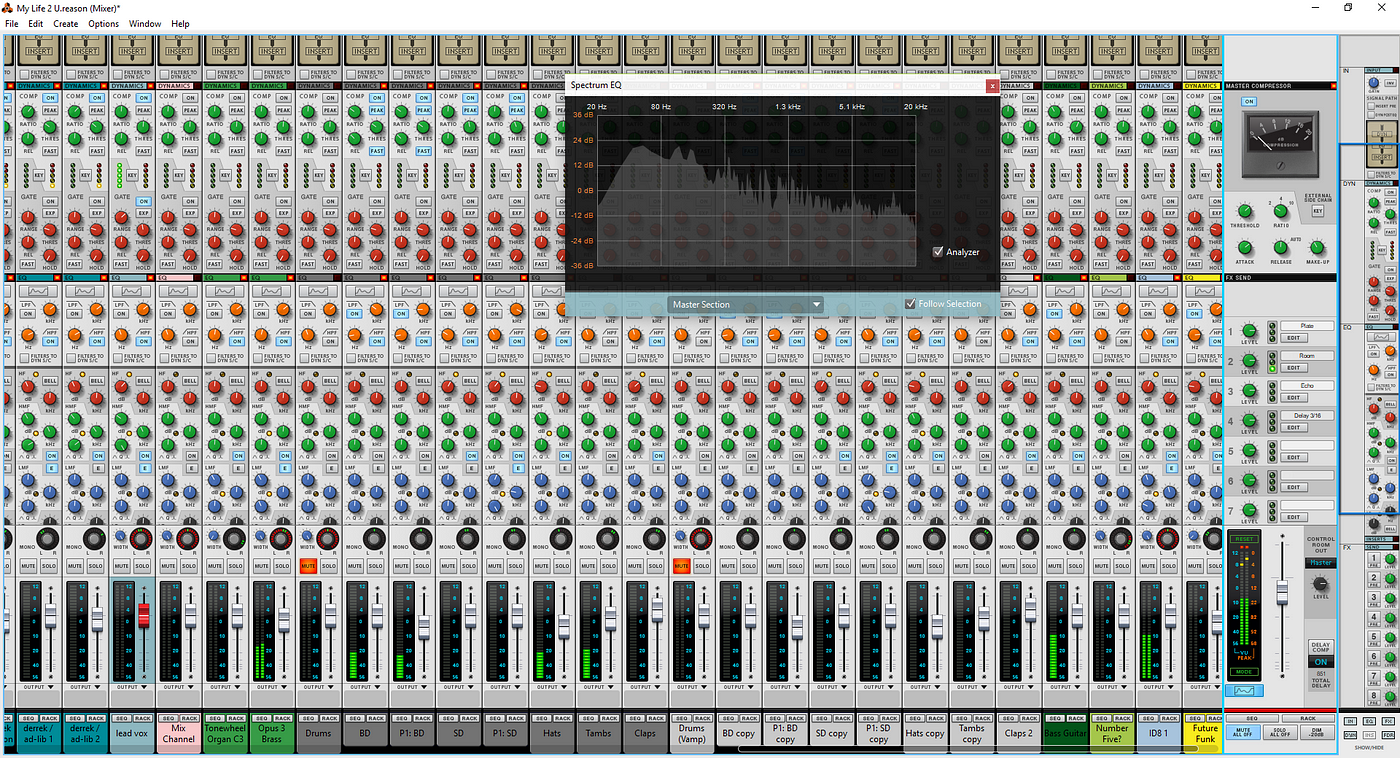Open the EQ curve display on lead vox channel
This screenshot has height=758, width=1400.
134,290
